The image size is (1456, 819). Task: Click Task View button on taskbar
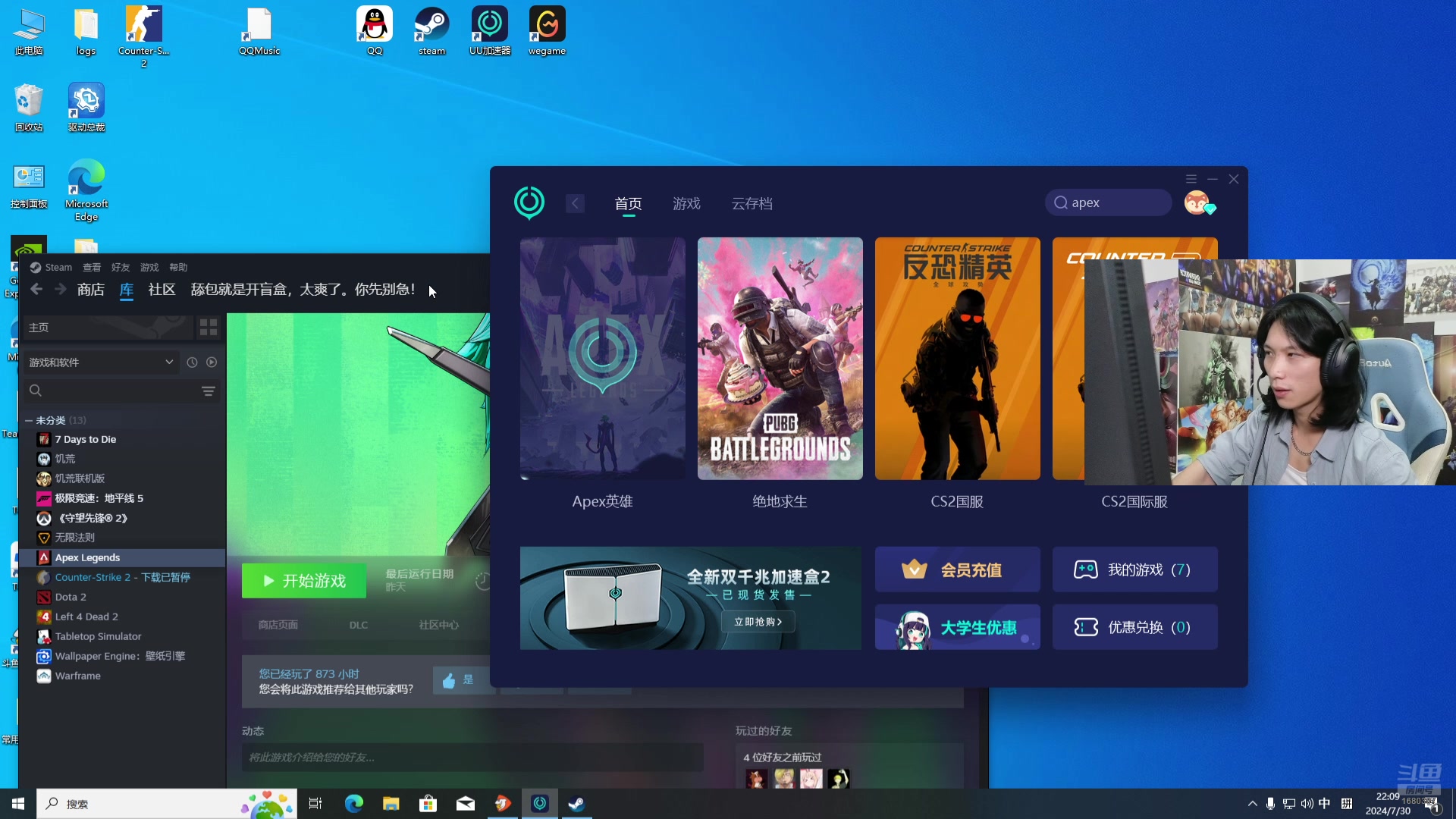pyautogui.click(x=315, y=804)
